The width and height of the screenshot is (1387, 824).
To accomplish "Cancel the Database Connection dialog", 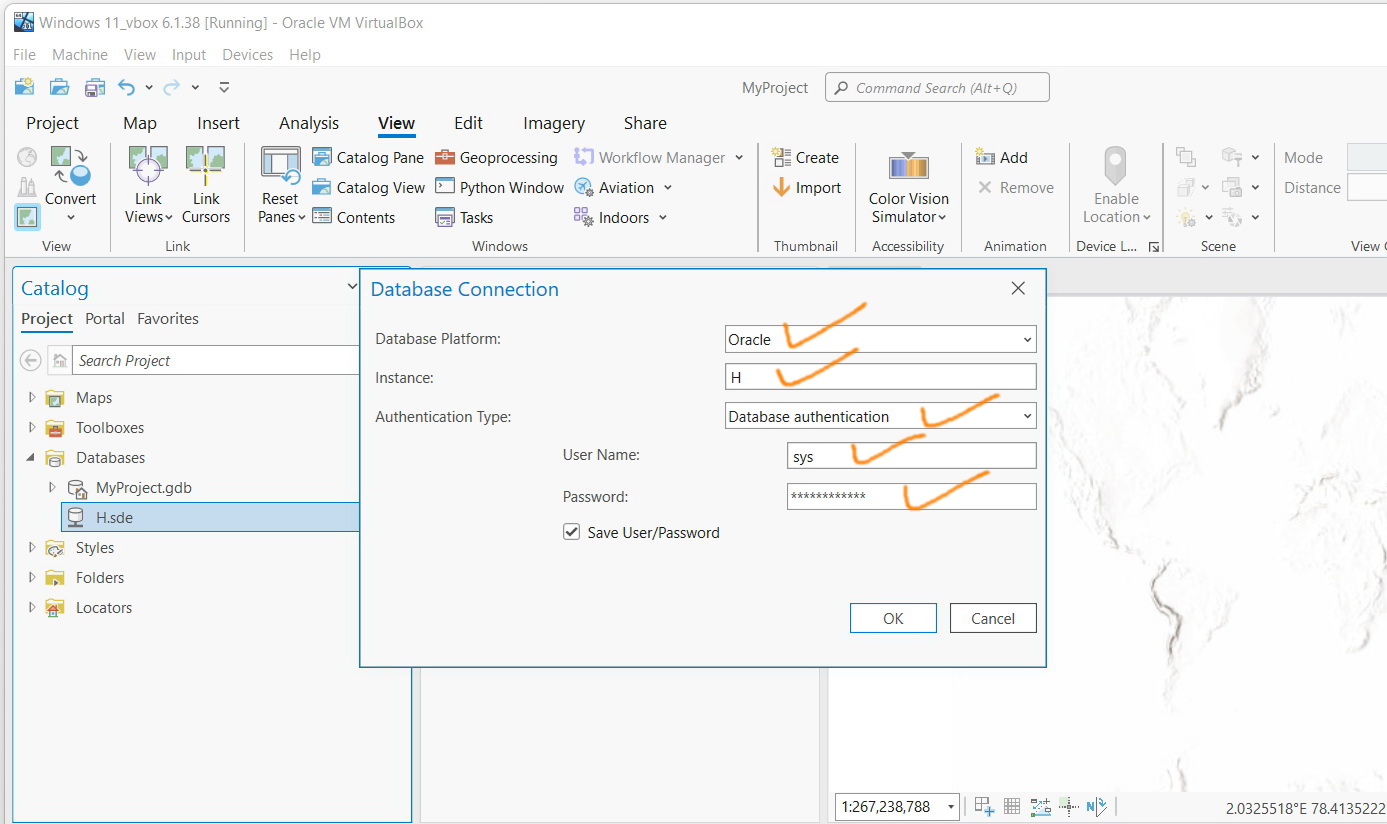I will tap(993, 618).
